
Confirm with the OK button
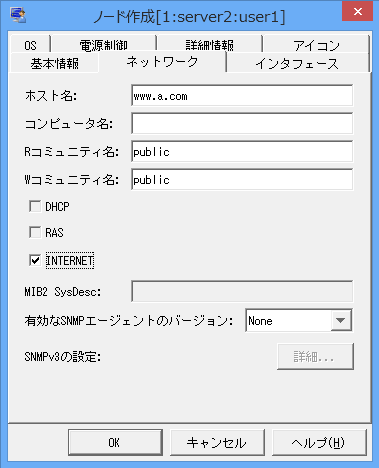[115, 442]
